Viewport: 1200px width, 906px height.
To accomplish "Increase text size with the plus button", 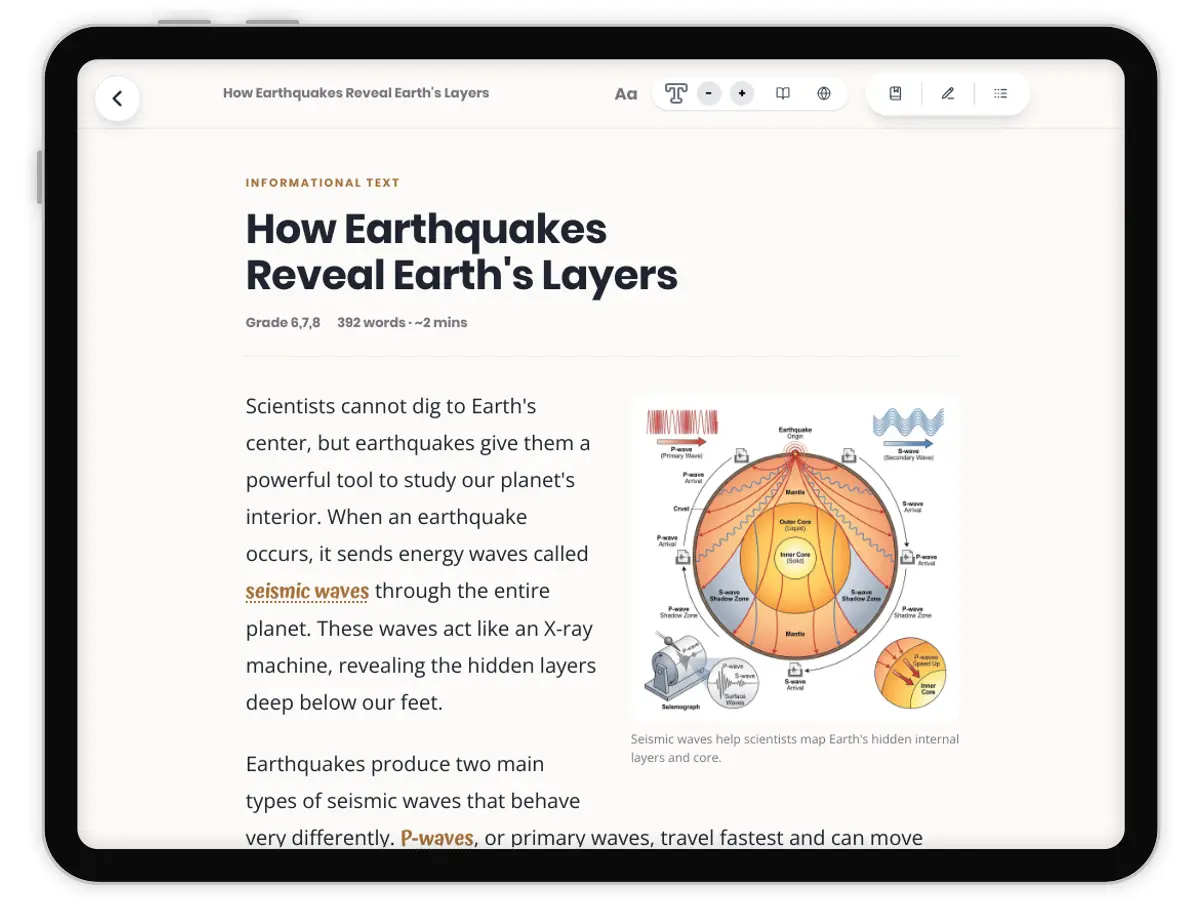I will pyautogui.click(x=741, y=94).
